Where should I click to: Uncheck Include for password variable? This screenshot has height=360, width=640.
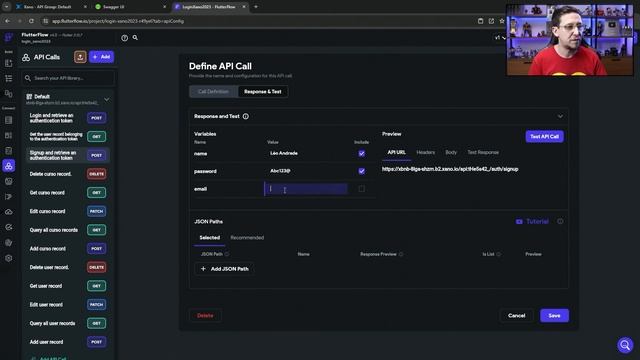[362, 171]
